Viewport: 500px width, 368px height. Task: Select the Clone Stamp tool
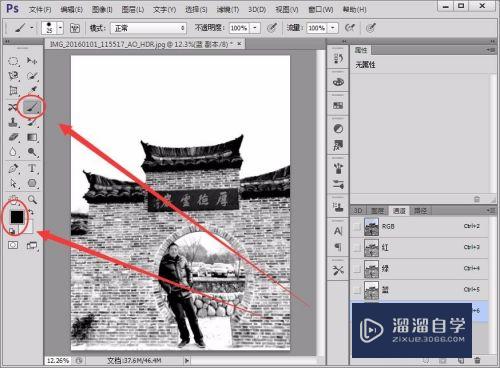click(13, 122)
